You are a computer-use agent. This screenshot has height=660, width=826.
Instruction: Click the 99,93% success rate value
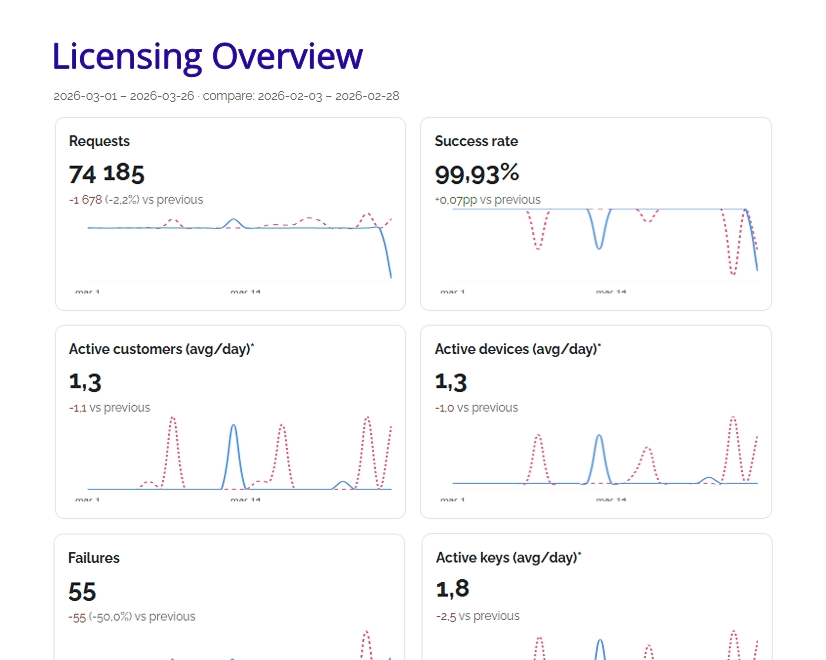(x=477, y=174)
